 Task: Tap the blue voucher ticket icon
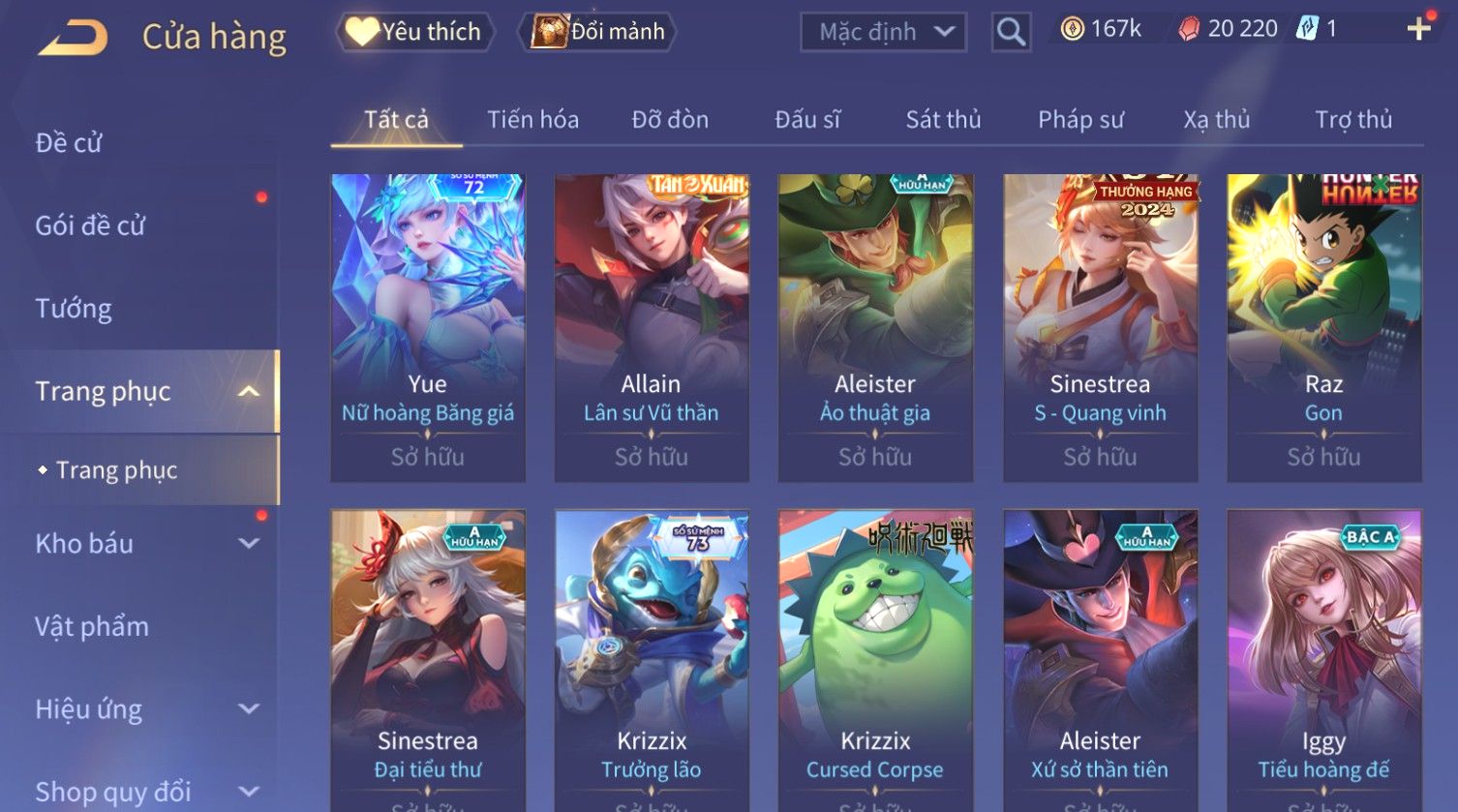pos(1308,29)
